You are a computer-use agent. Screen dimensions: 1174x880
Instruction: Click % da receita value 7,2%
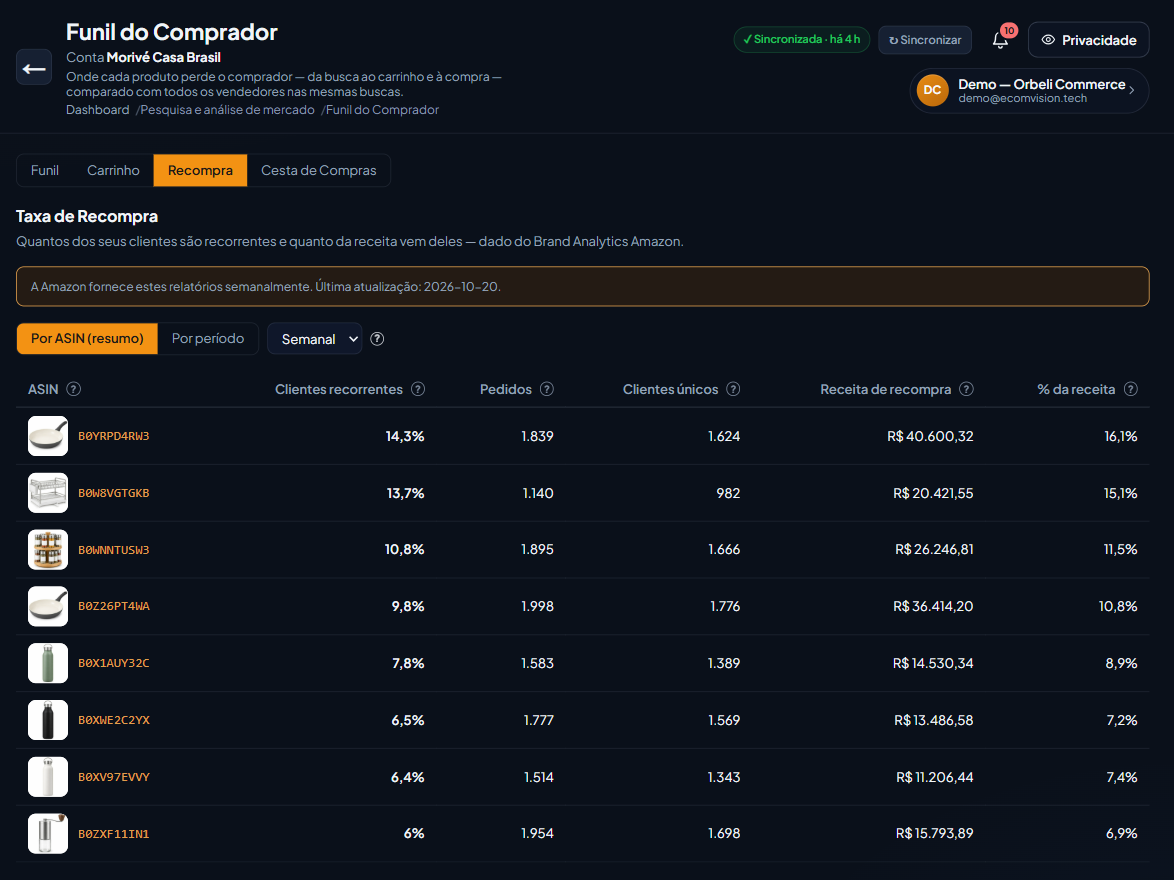[x=1122, y=720]
